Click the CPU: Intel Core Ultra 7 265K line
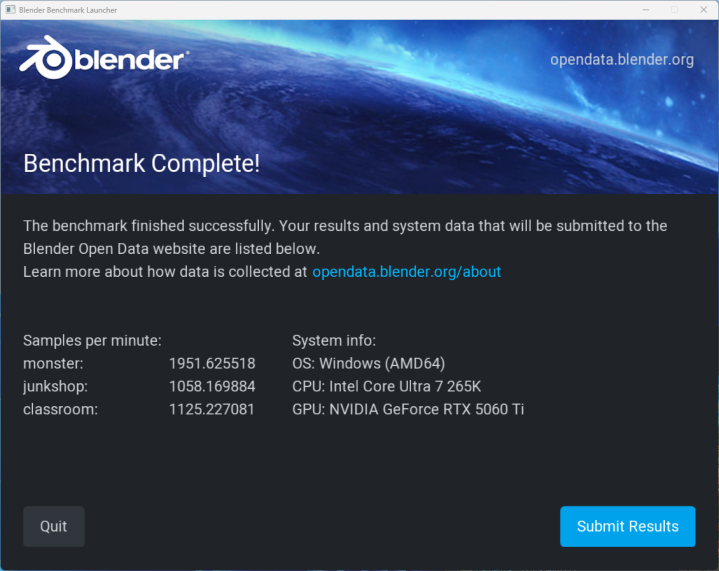 (387, 386)
